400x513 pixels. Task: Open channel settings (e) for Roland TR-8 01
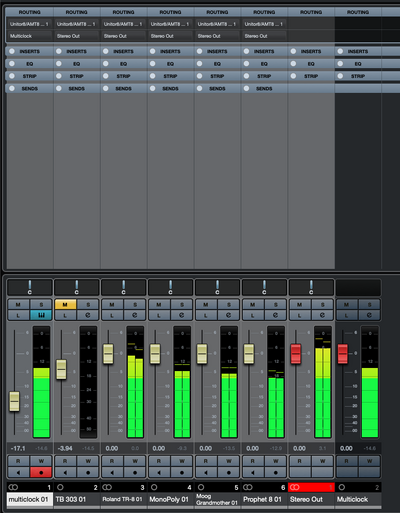pyautogui.click(x=135, y=315)
